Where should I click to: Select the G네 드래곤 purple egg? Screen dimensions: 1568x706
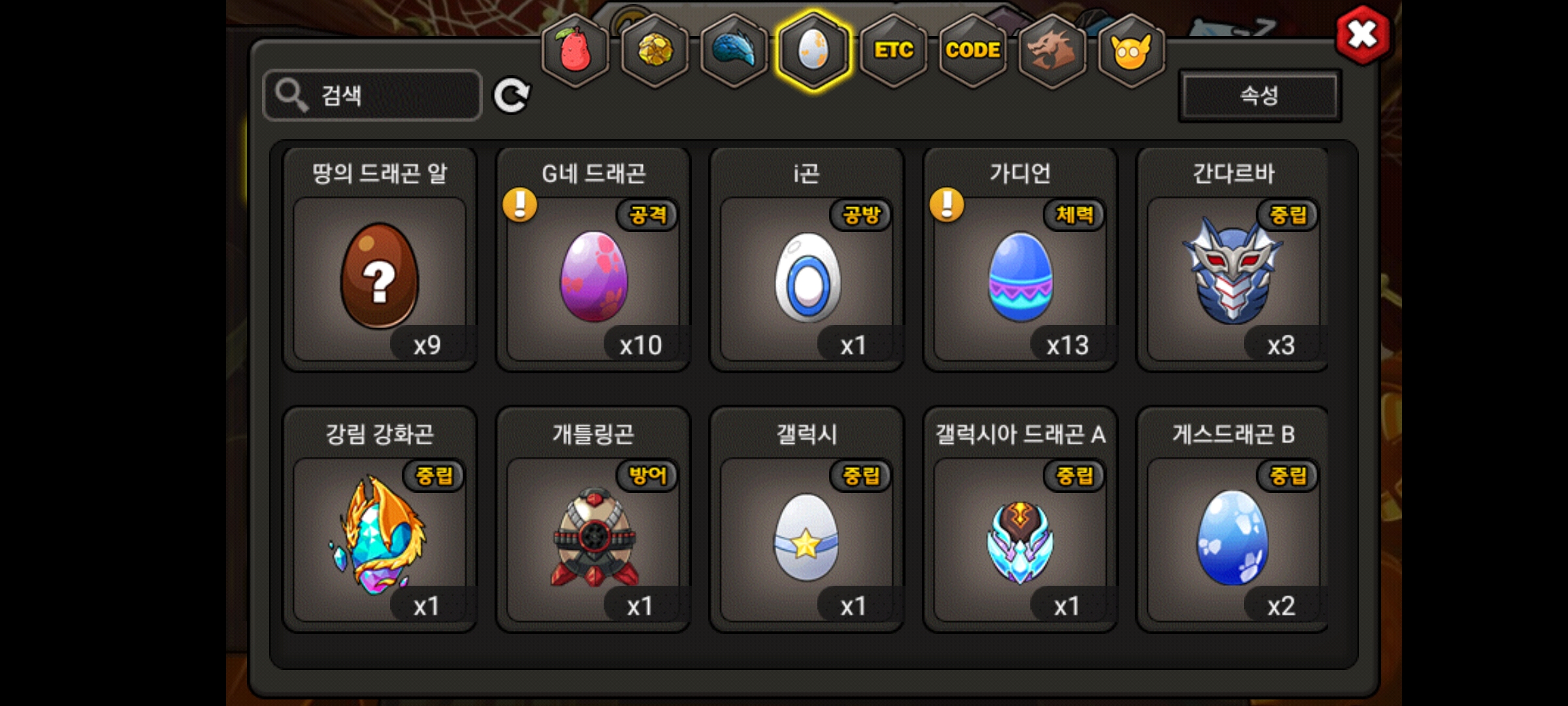[x=593, y=260]
